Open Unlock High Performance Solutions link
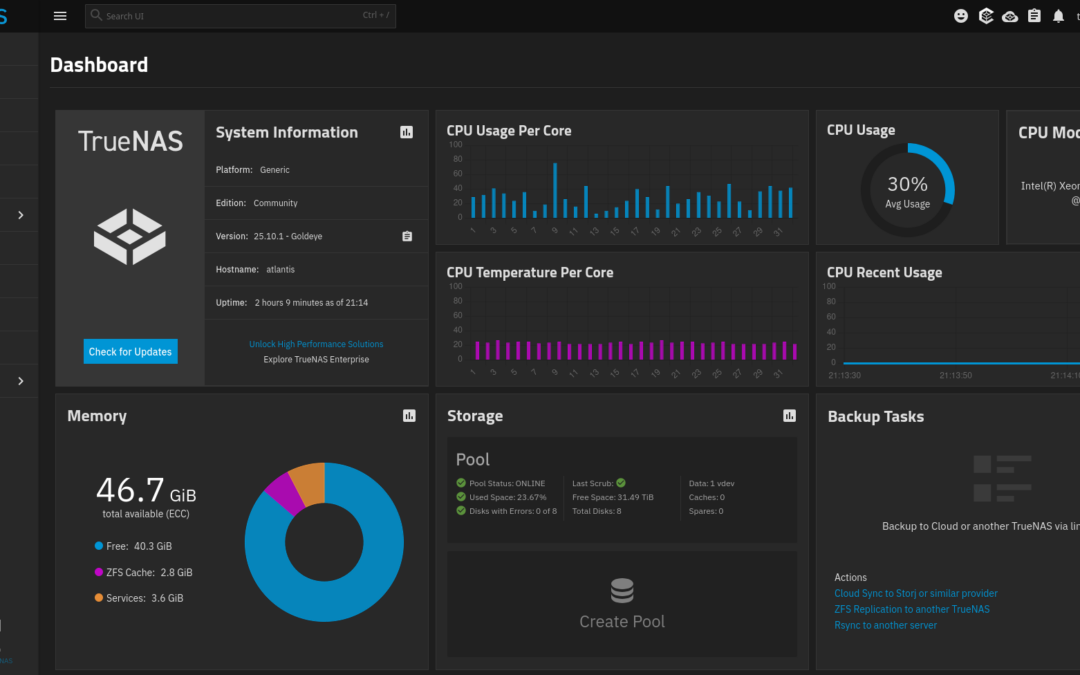The height and width of the screenshot is (675, 1080). pyautogui.click(x=316, y=343)
